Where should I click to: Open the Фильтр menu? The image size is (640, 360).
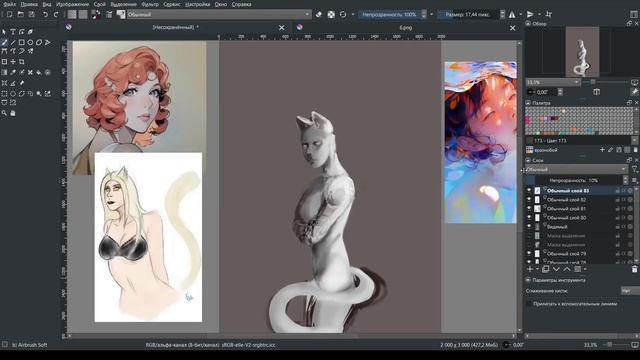(x=150, y=4)
